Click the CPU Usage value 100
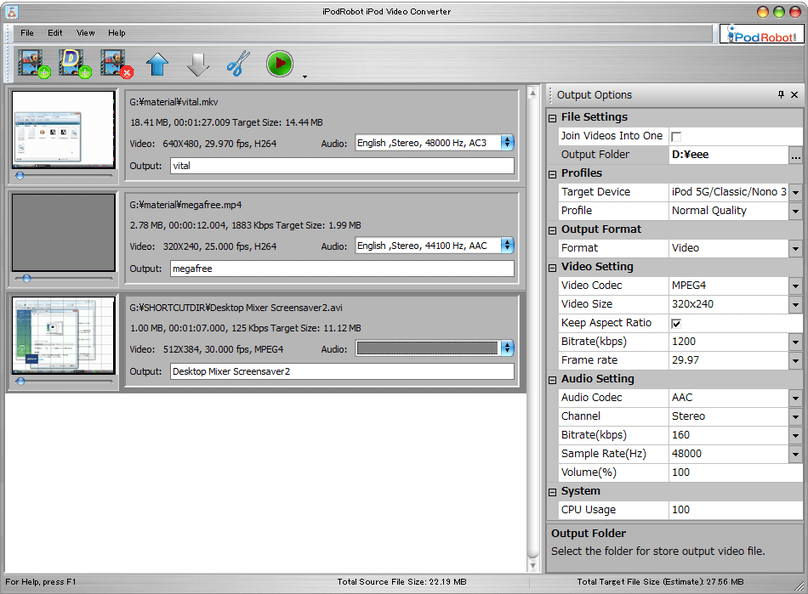 (x=735, y=510)
